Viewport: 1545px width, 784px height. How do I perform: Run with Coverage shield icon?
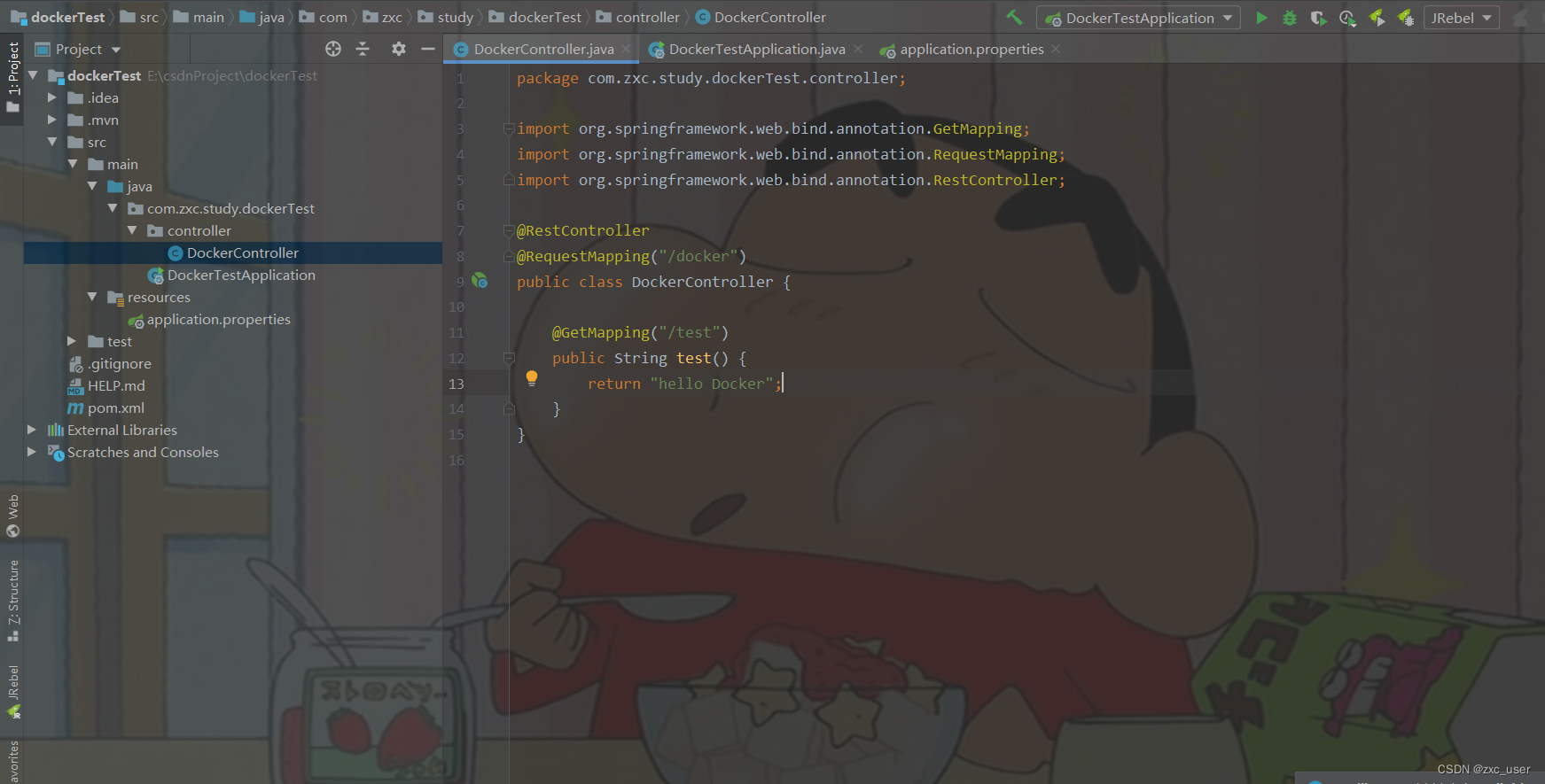coord(1318,18)
